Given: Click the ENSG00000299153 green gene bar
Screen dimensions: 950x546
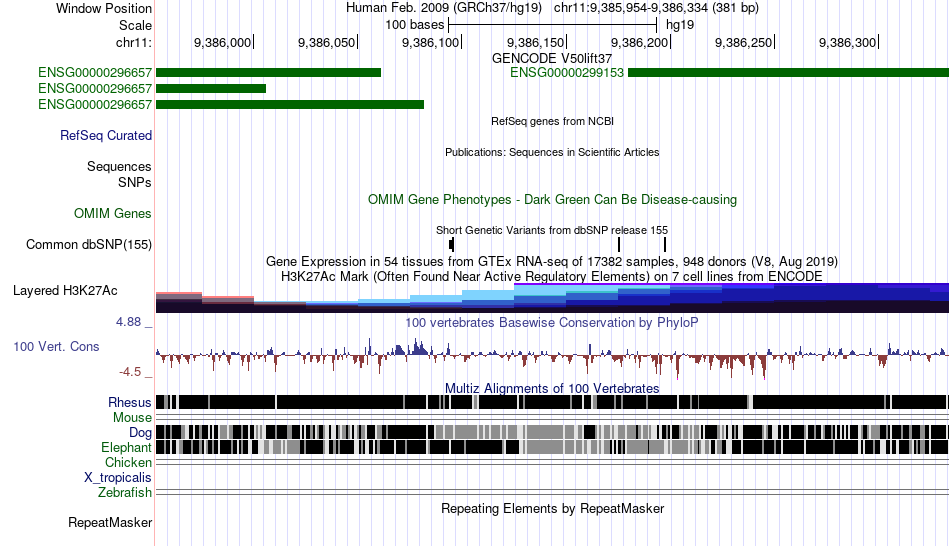Looking at the screenshot, I should [x=788, y=73].
